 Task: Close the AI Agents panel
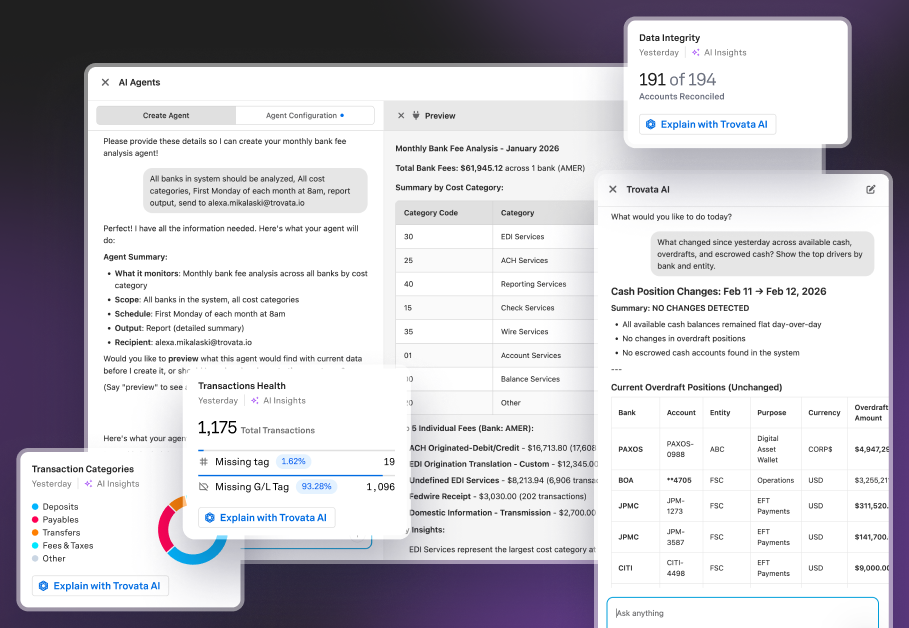pyautogui.click(x=105, y=83)
